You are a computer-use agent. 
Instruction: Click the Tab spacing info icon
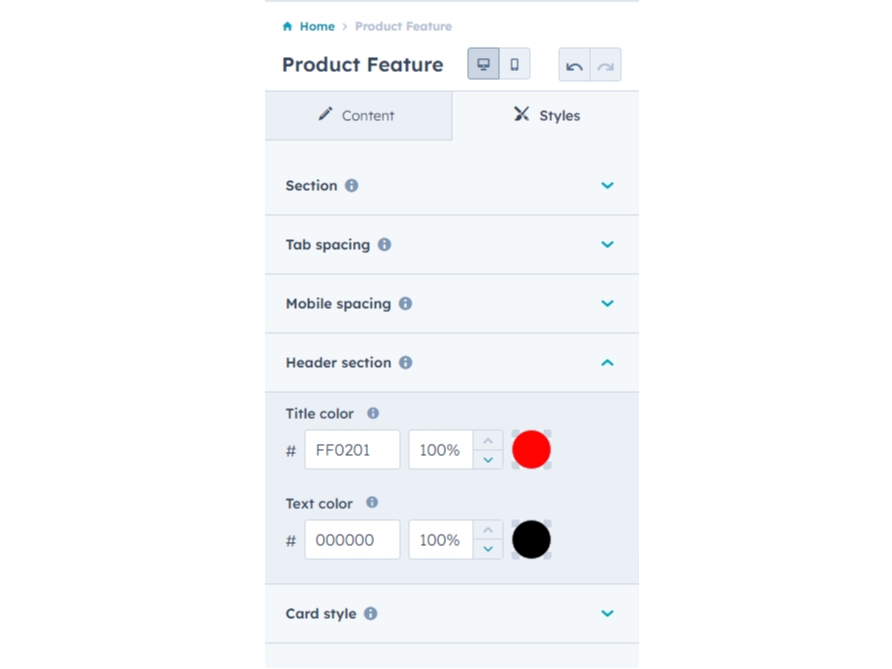[385, 244]
